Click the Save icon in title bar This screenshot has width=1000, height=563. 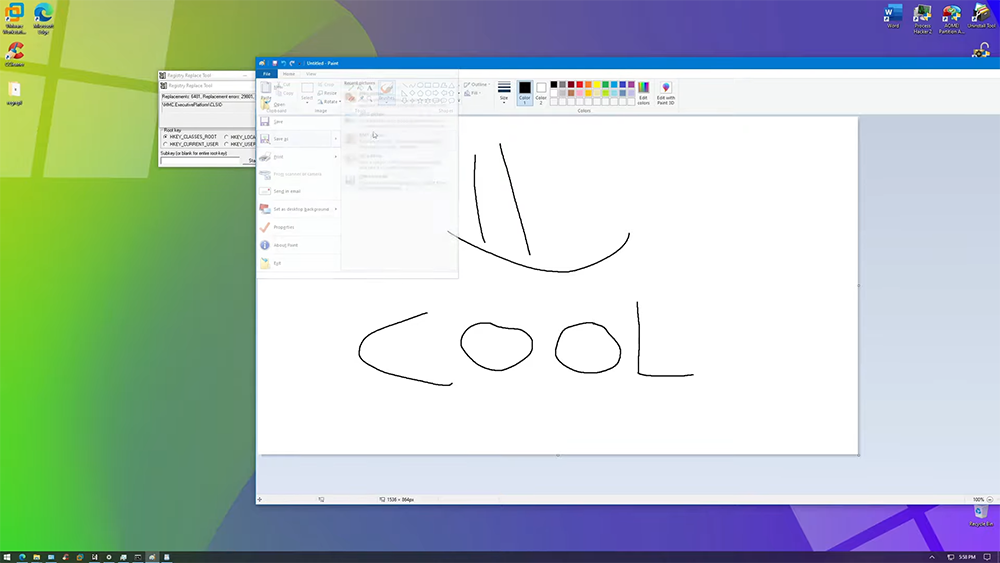275,63
